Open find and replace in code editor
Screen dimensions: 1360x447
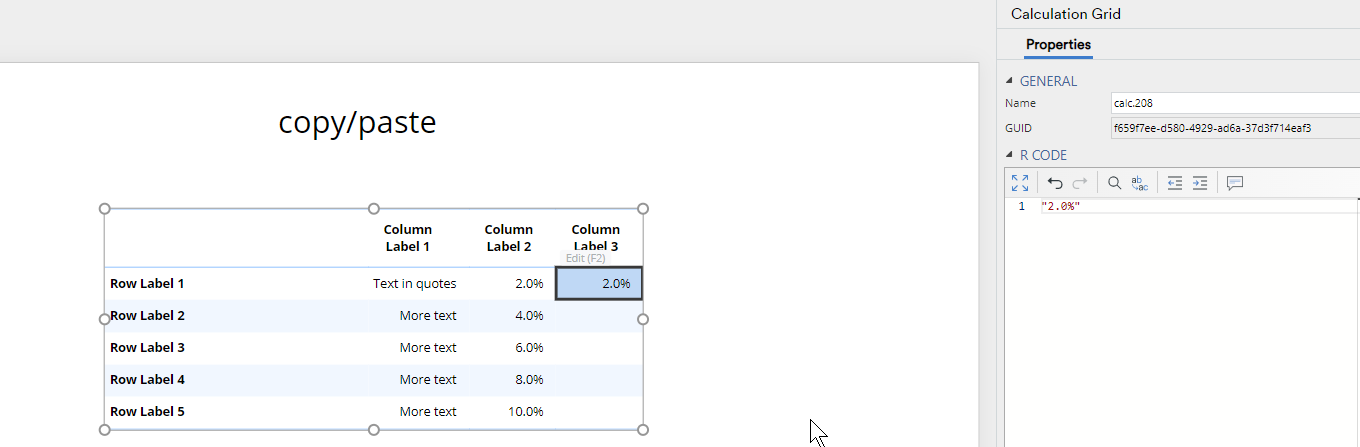[x=1139, y=183]
